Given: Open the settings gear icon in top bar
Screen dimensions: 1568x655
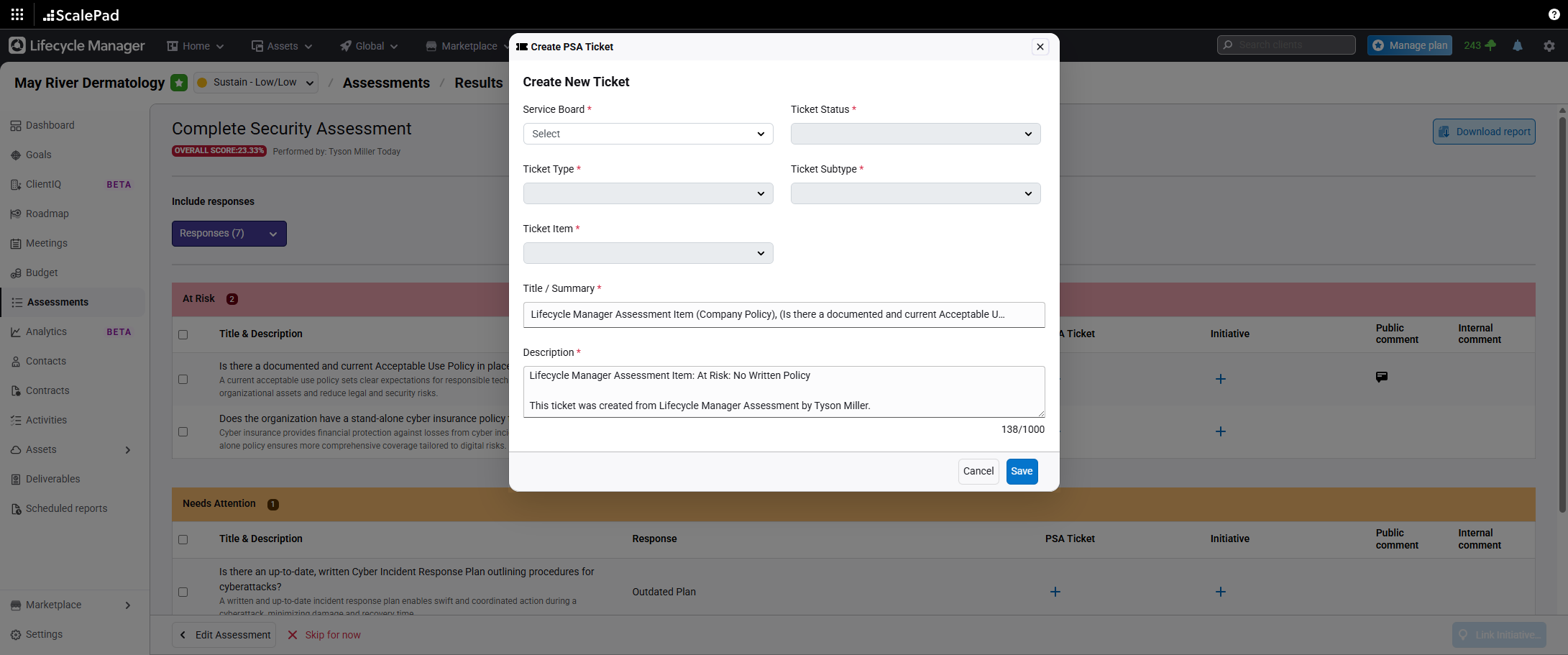Looking at the screenshot, I should click(x=1549, y=45).
